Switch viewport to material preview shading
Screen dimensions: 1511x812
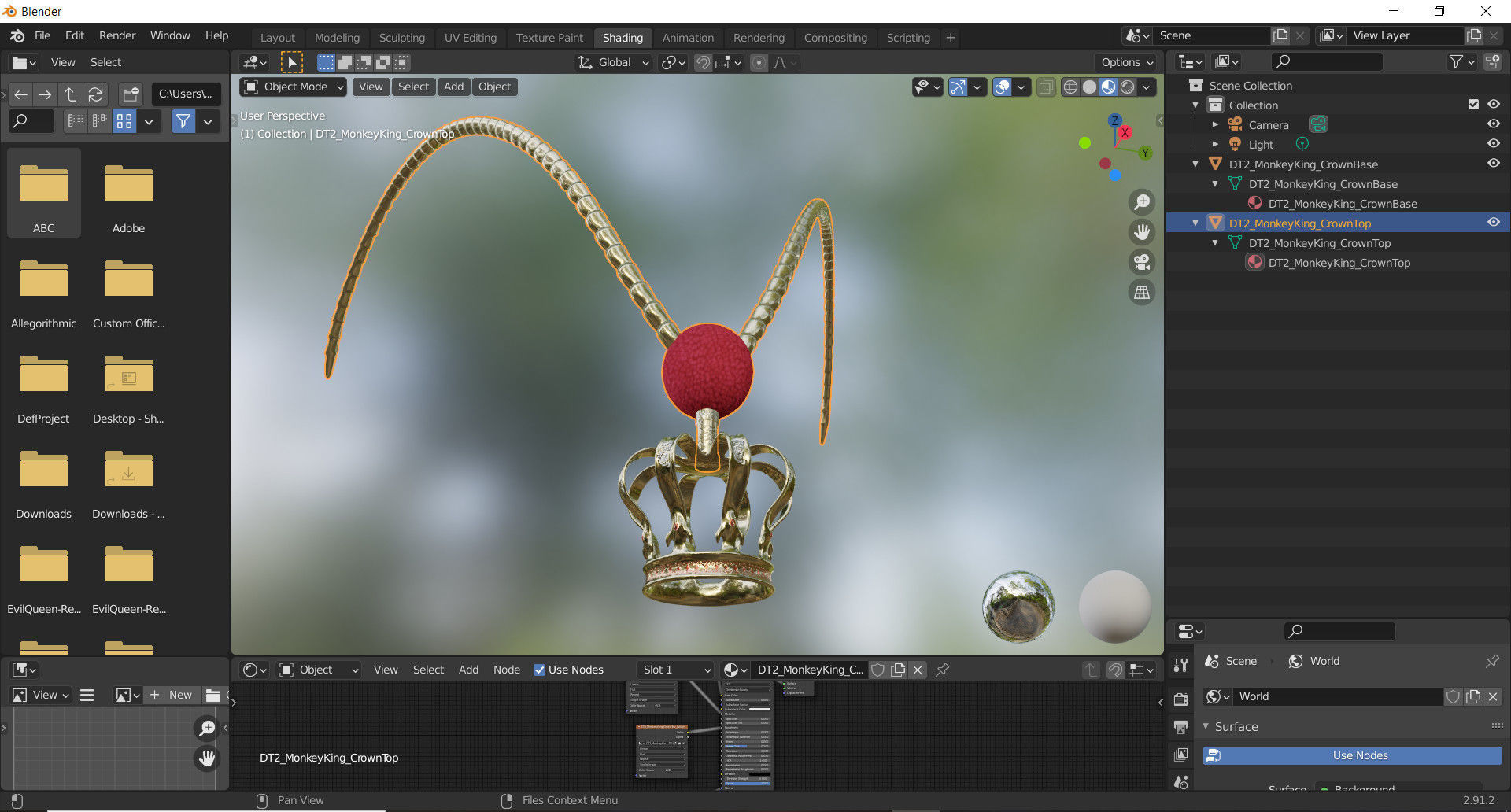[x=1108, y=87]
